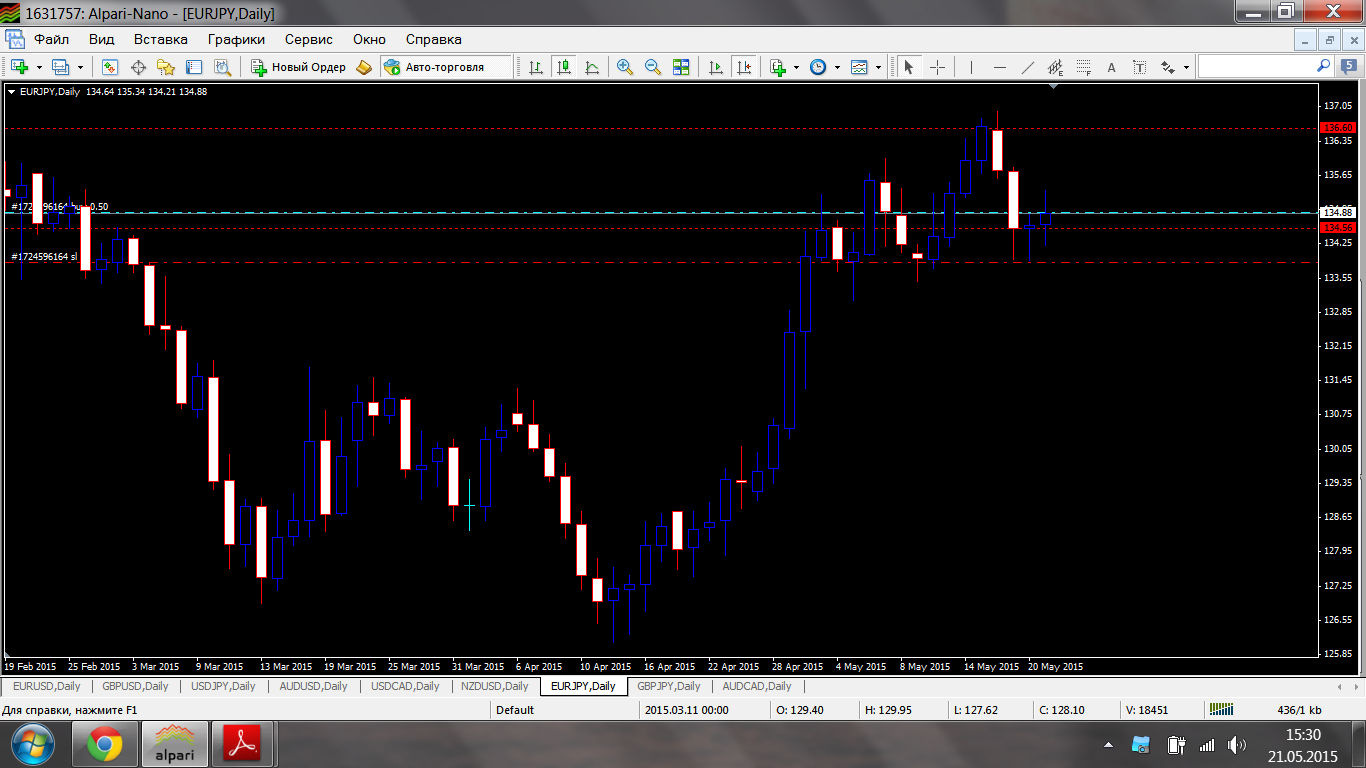This screenshot has height=768, width=1366.
Task: Open the Strategy Tester icon
Action: click(x=222, y=67)
